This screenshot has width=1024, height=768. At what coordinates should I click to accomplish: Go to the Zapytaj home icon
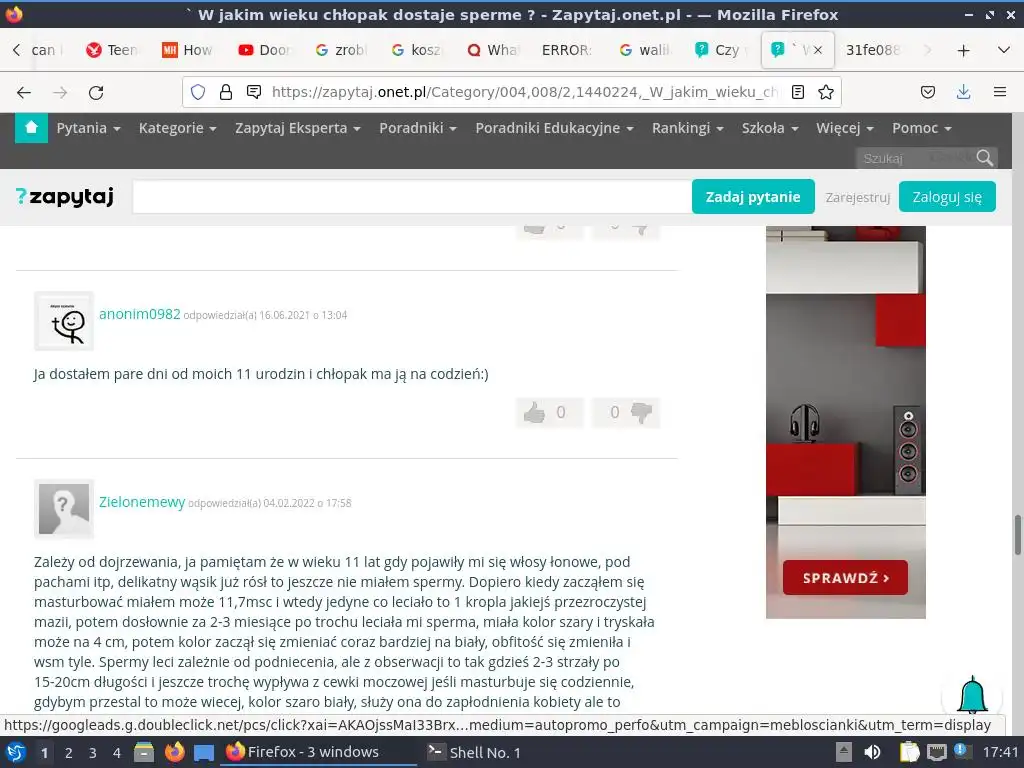(31, 127)
